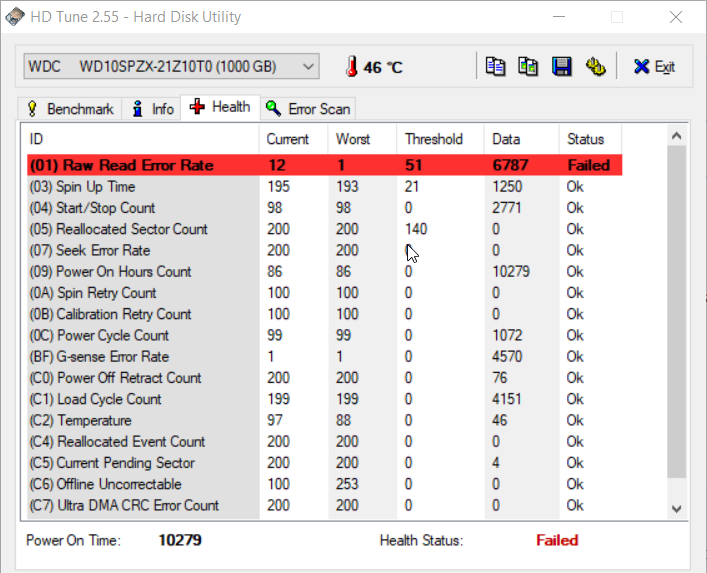Switch to the Benchmark tab

(70, 109)
